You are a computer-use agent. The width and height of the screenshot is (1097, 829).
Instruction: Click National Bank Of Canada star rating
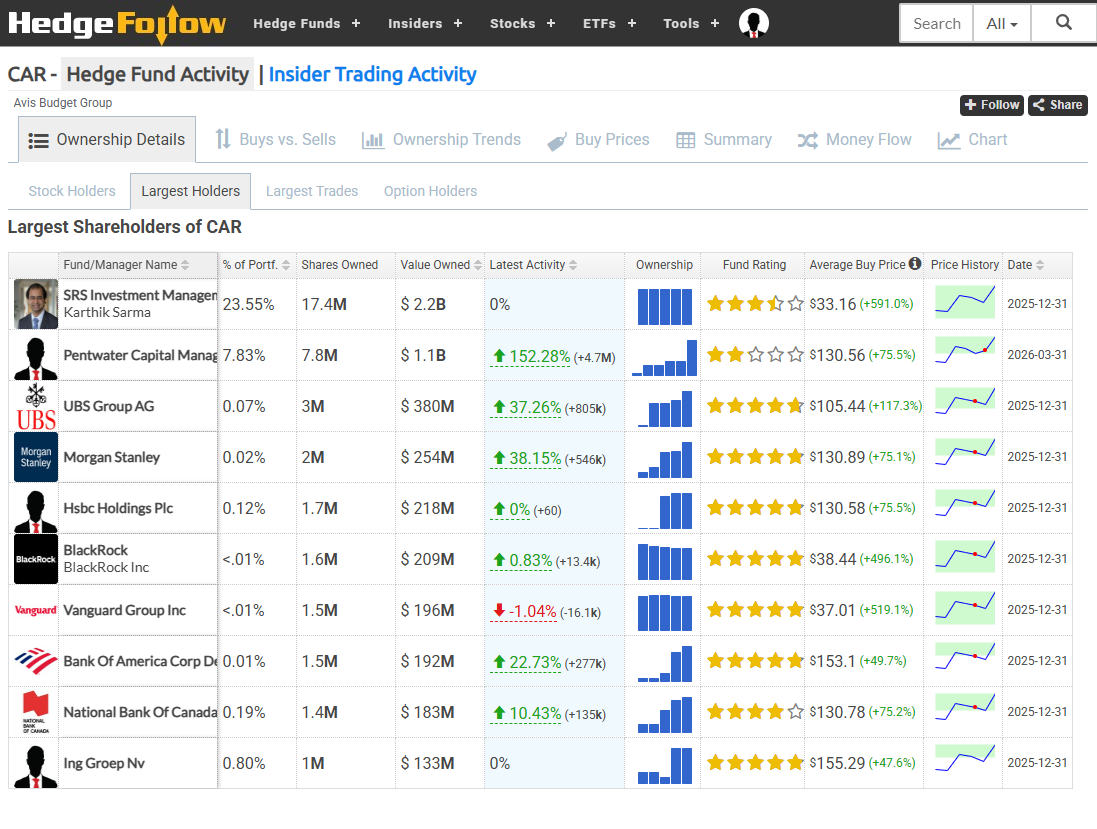pyautogui.click(x=755, y=712)
